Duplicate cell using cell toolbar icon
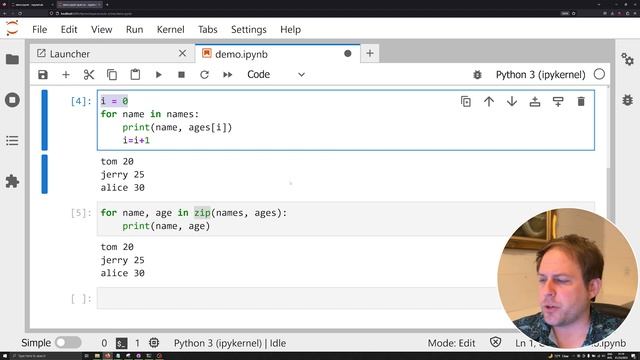This screenshot has height=360, width=640. click(x=466, y=102)
